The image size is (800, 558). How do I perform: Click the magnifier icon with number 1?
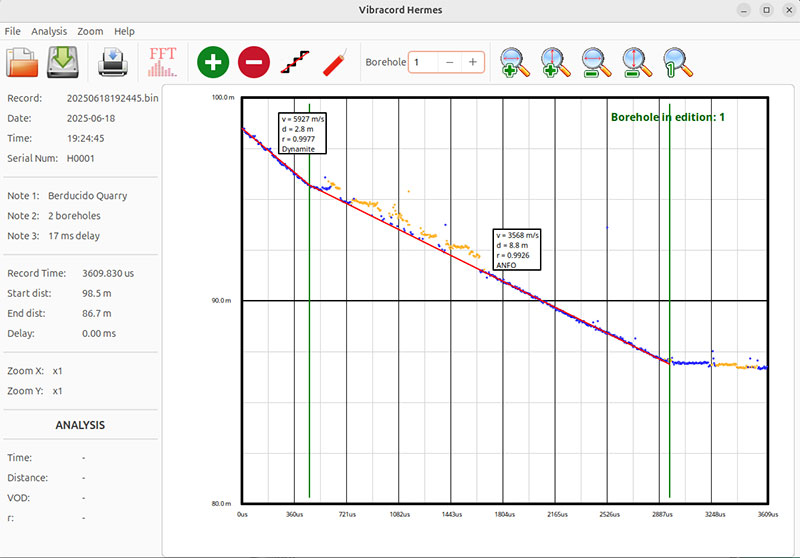pos(677,63)
